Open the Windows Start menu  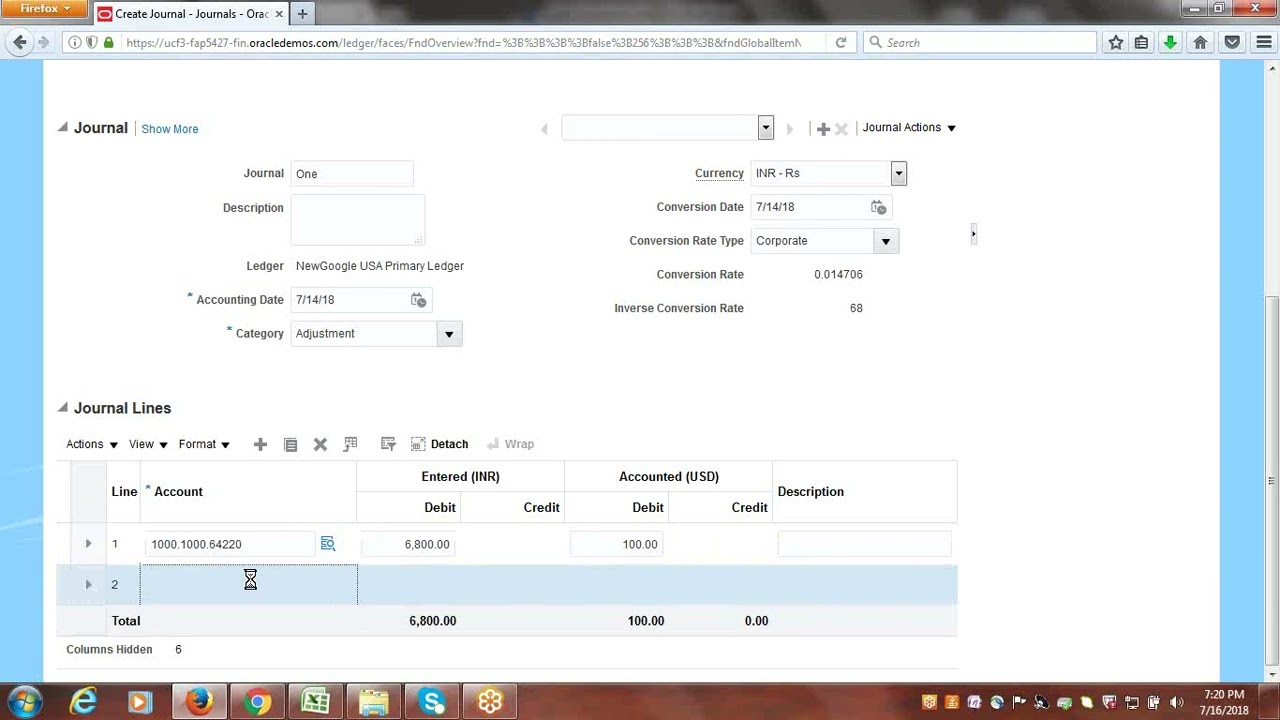tap(24, 702)
